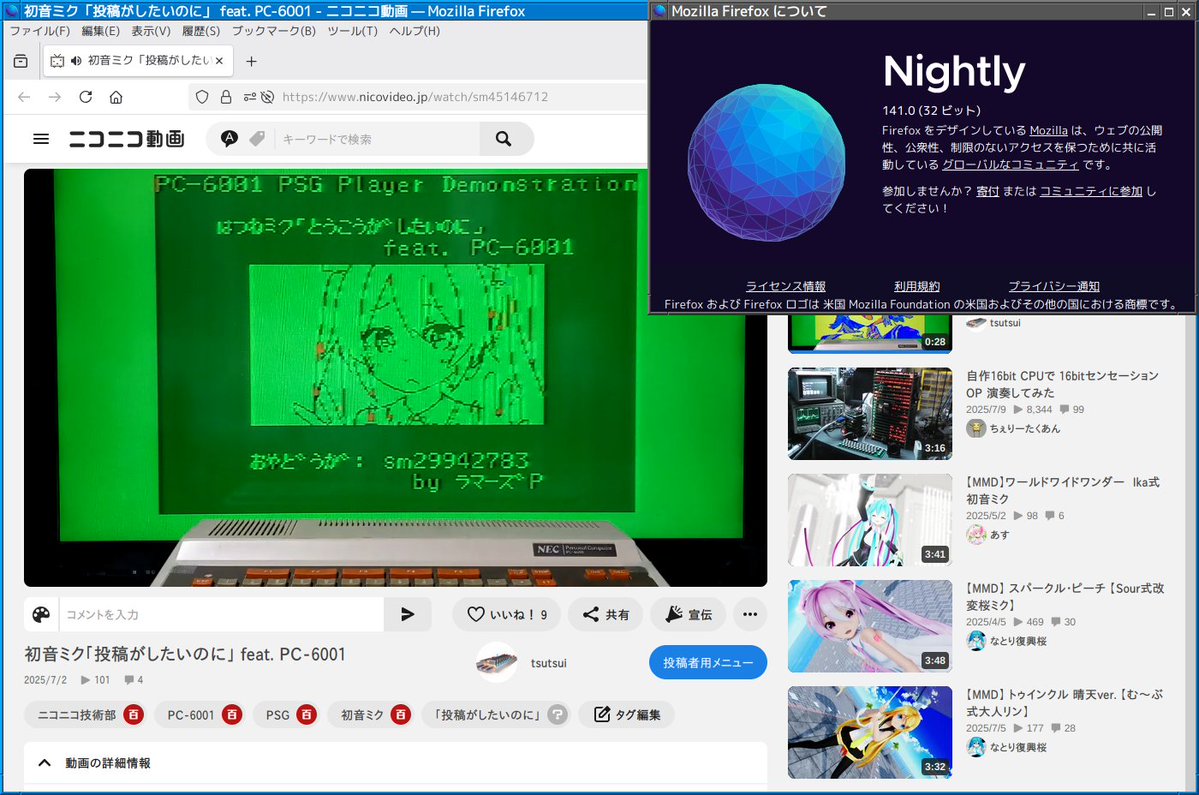Open the 「投稿がしたいのに」 tag
The width and height of the screenshot is (1199, 795).
(488, 716)
